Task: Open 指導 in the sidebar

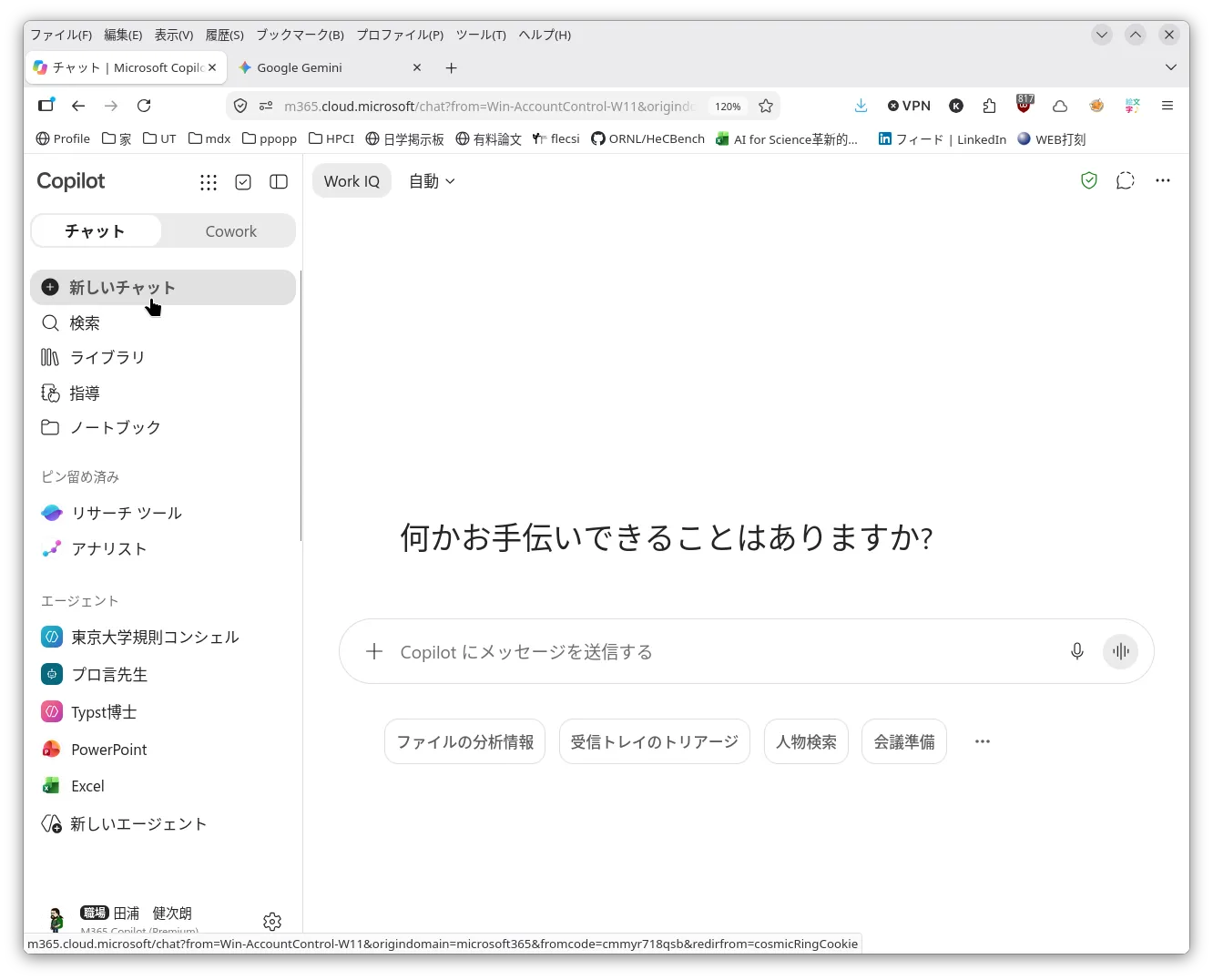Action: [163, 393]
